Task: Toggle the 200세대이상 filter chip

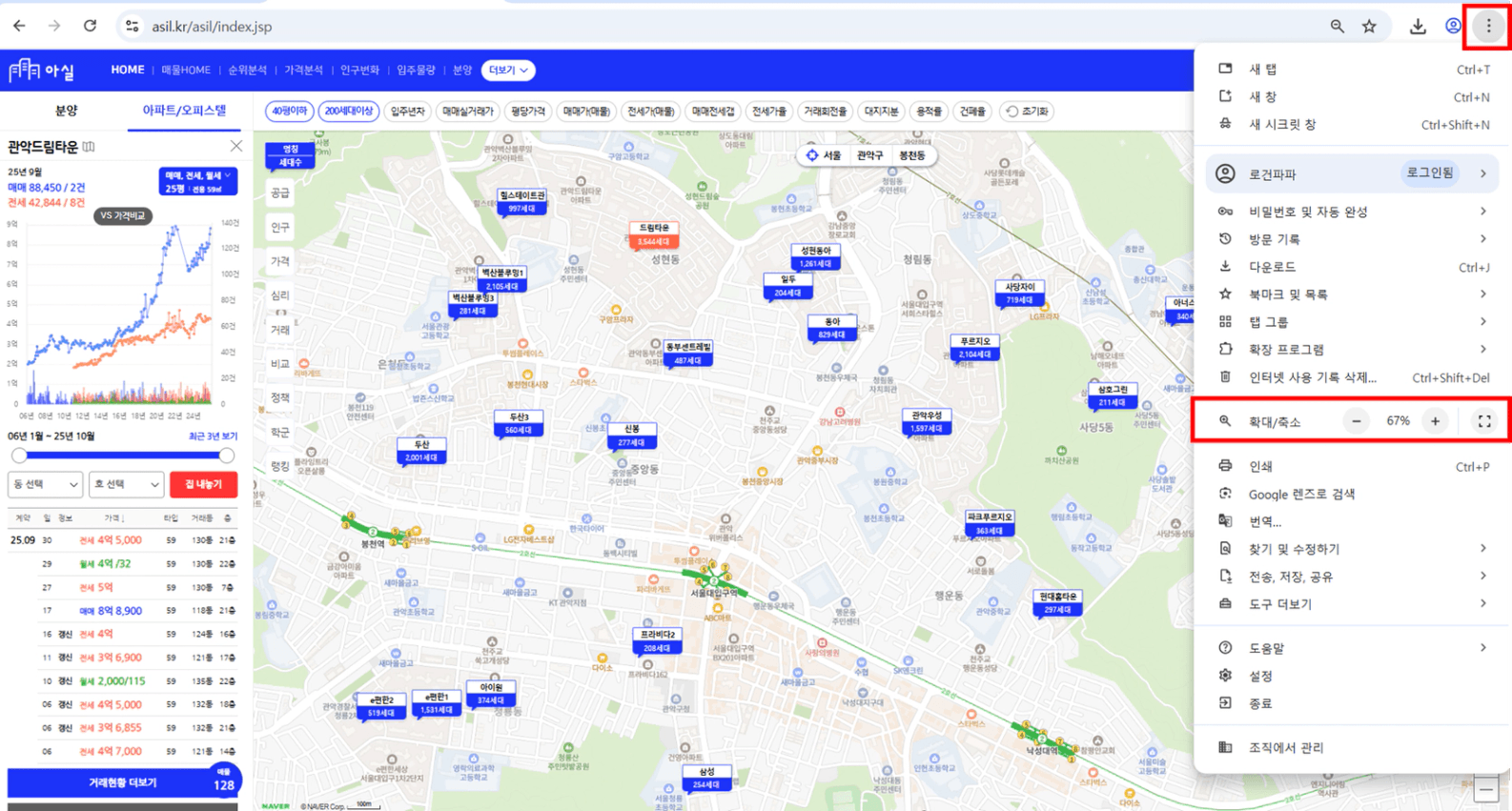Action: [348, 112]
